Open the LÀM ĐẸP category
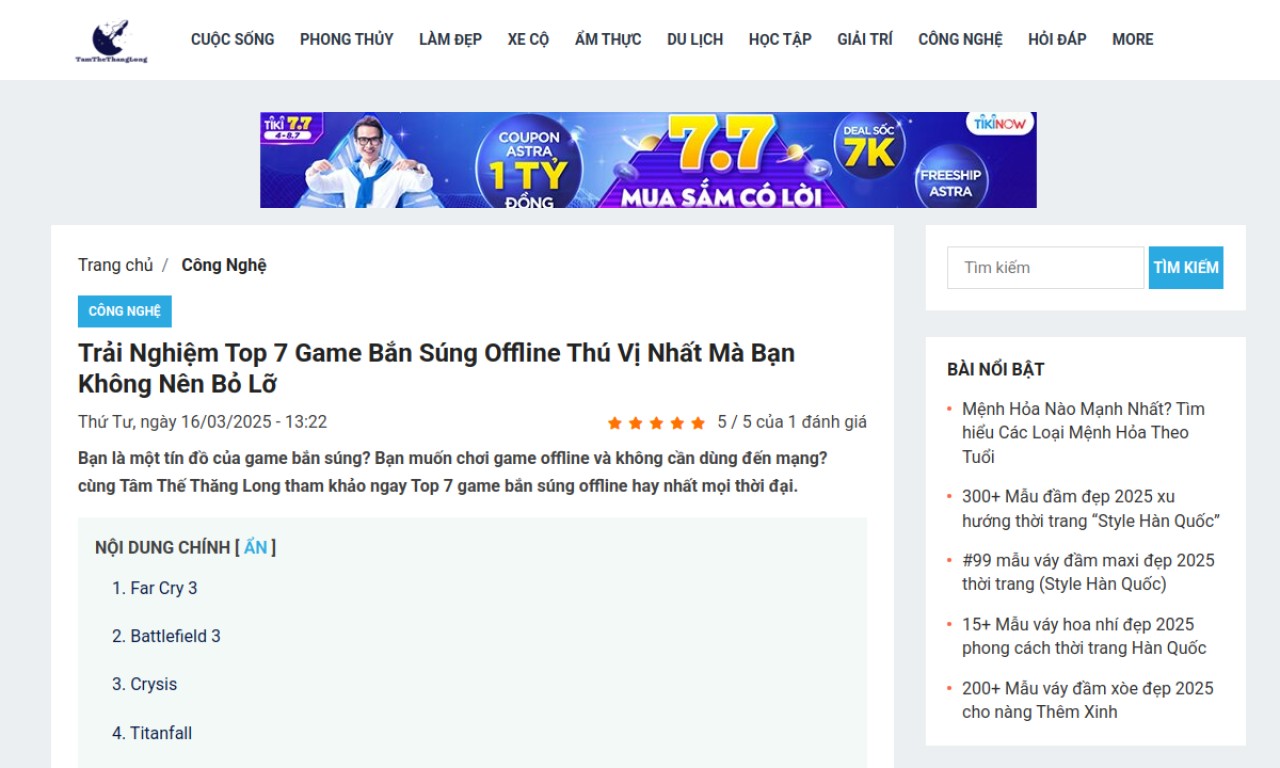Image resolution: width=1280 pixels, height=768 pixels. point(450,40)
